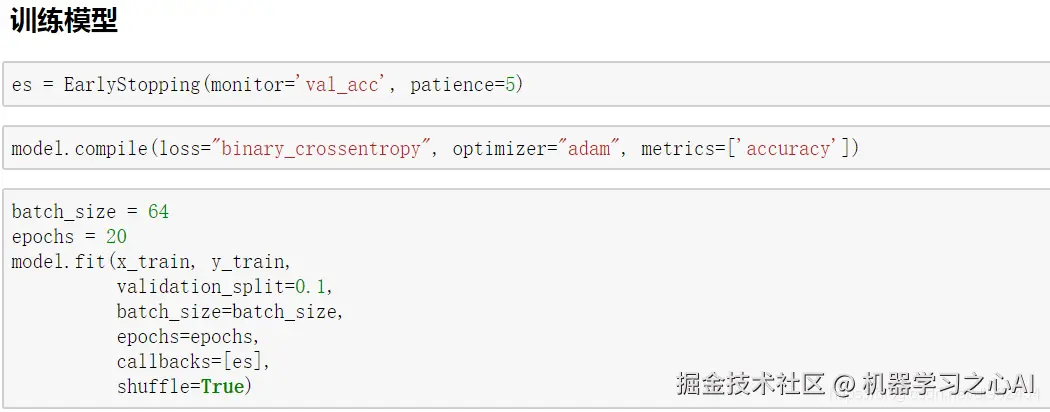
Task: Click the batch_size=batch_size argument line
Action: point(229,311)
